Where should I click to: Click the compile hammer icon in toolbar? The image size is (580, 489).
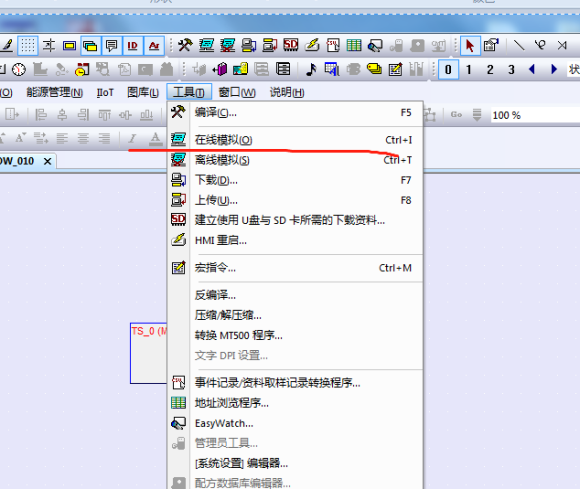(185, 45)
